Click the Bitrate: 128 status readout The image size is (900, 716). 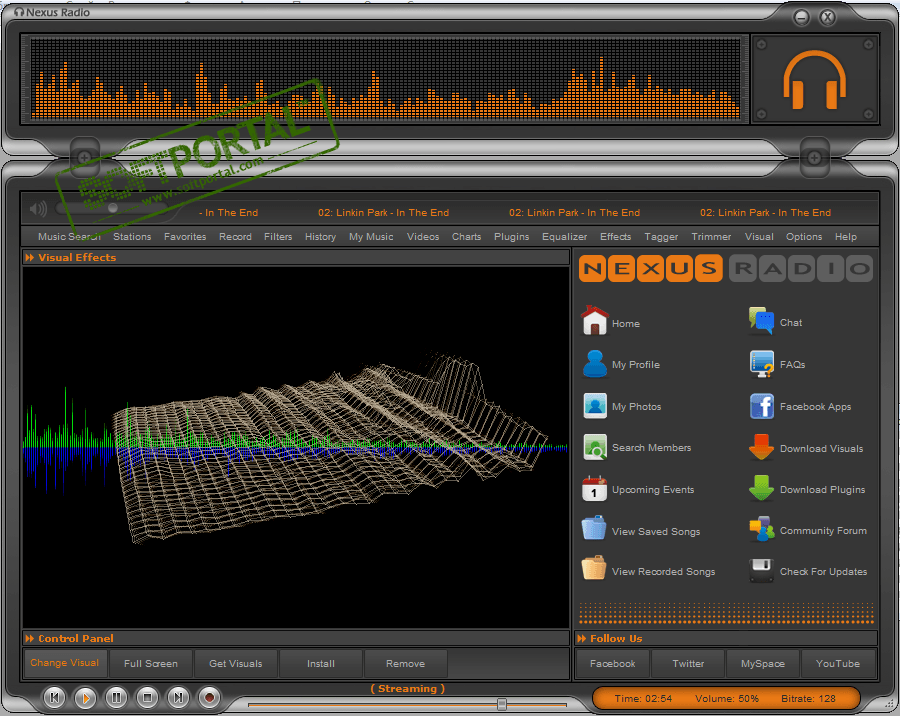pyautogui.click(x=808, y=699)
